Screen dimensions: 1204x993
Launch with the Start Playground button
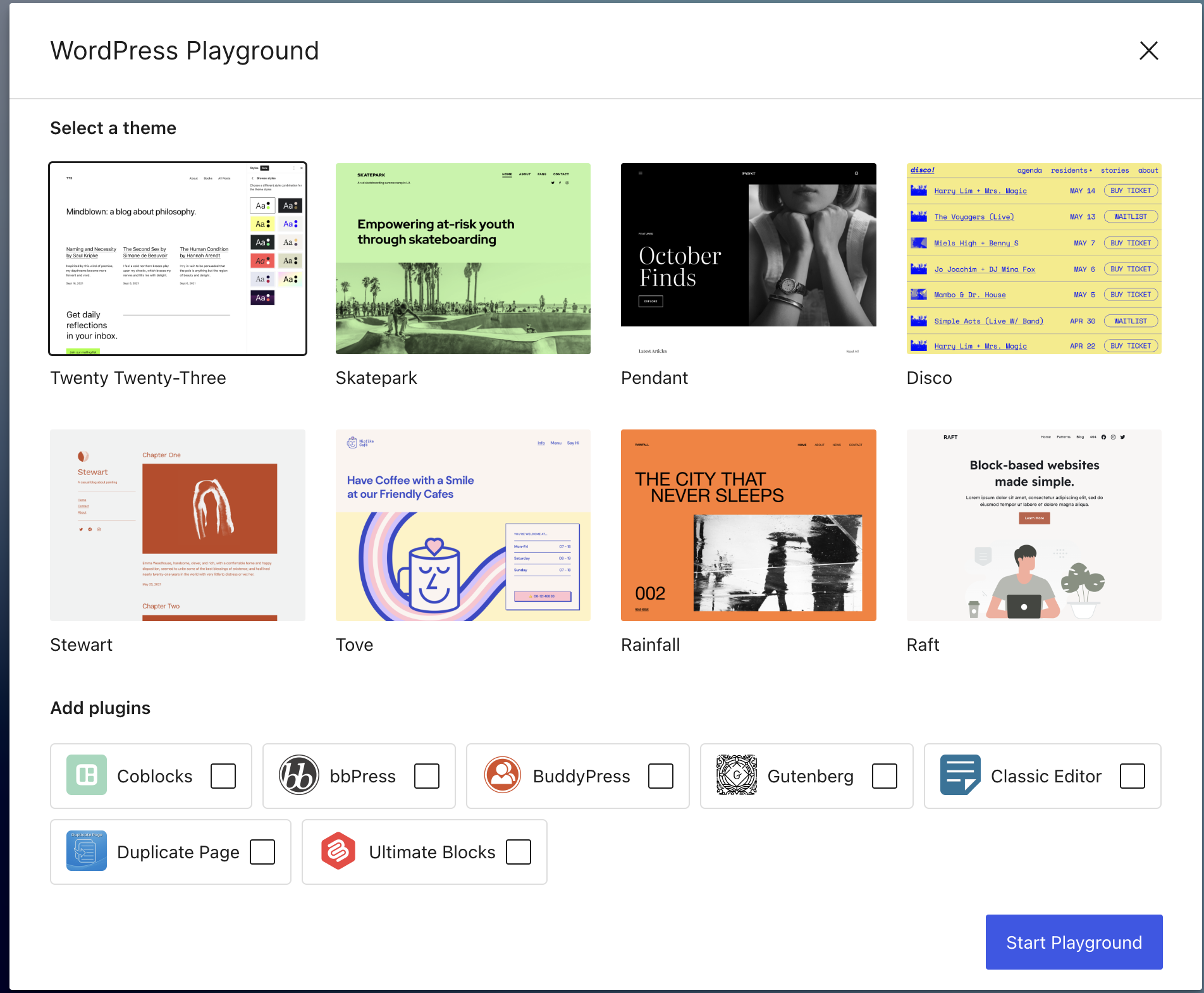1074,942
